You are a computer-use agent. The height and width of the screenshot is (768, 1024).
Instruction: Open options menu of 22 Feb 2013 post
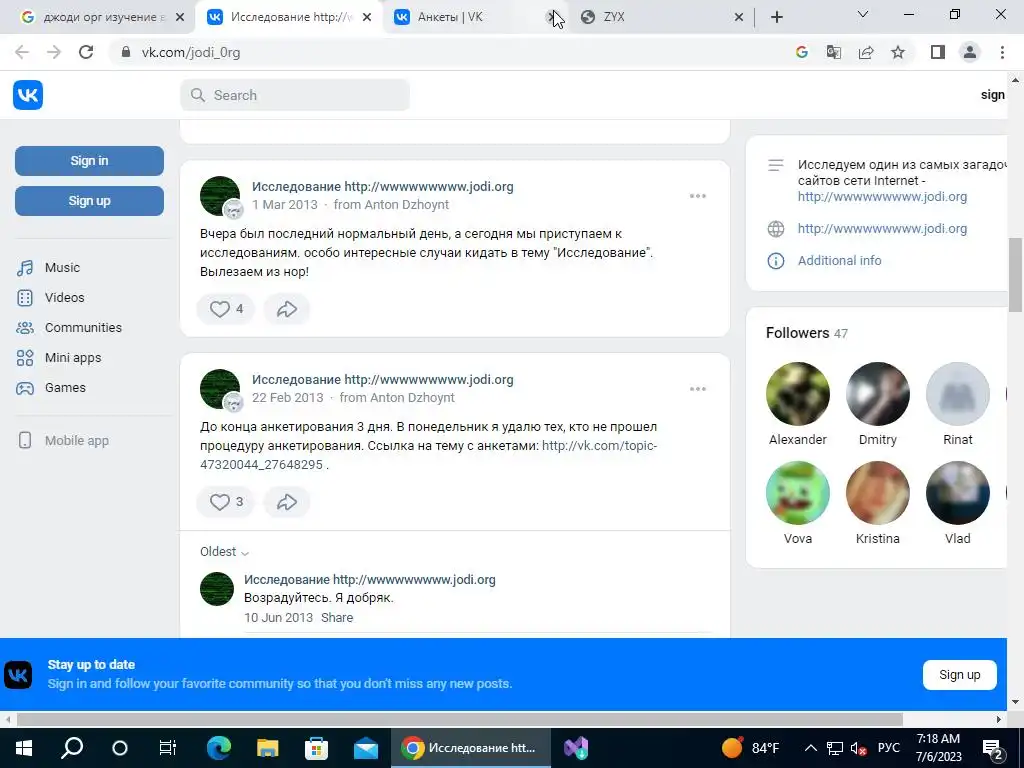click(x=697, y=389)
